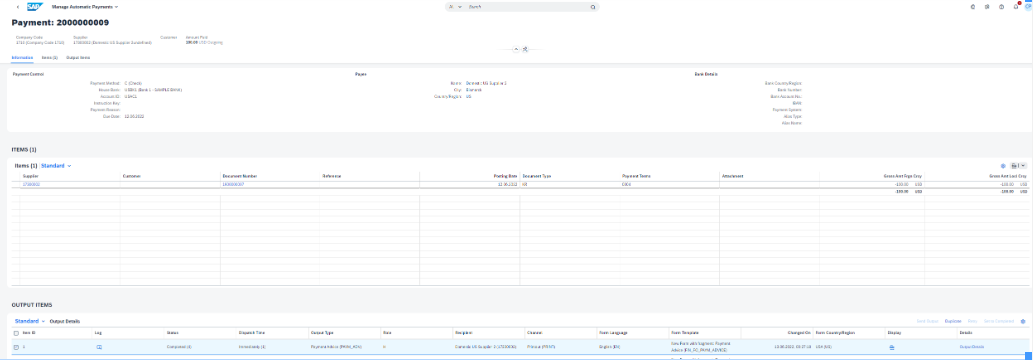This screenshot has width=1033, height=360.
Task: Export the Items table to spreadsheet
Action: coord(1015,166)
